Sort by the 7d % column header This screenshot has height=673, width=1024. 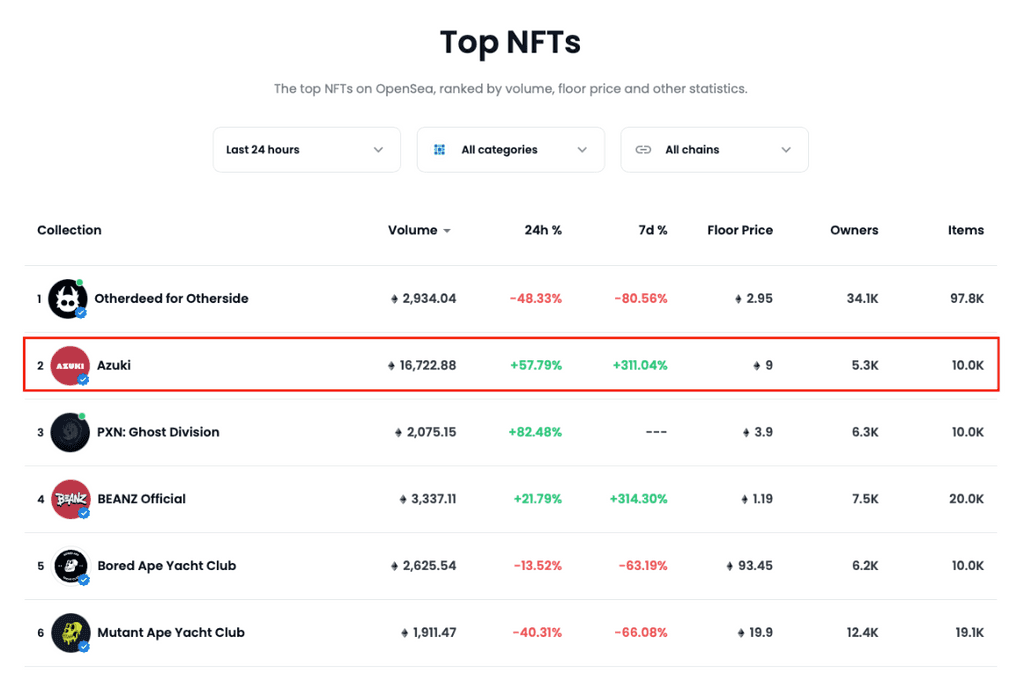pyautogui.click(x=653, y=230)
